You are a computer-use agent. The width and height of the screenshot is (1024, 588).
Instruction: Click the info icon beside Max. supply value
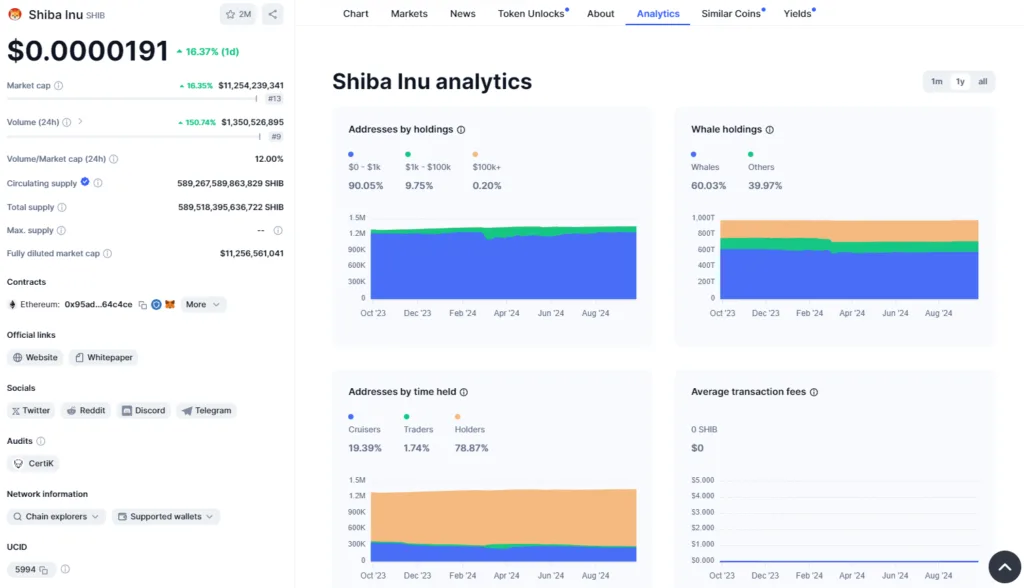278,230
